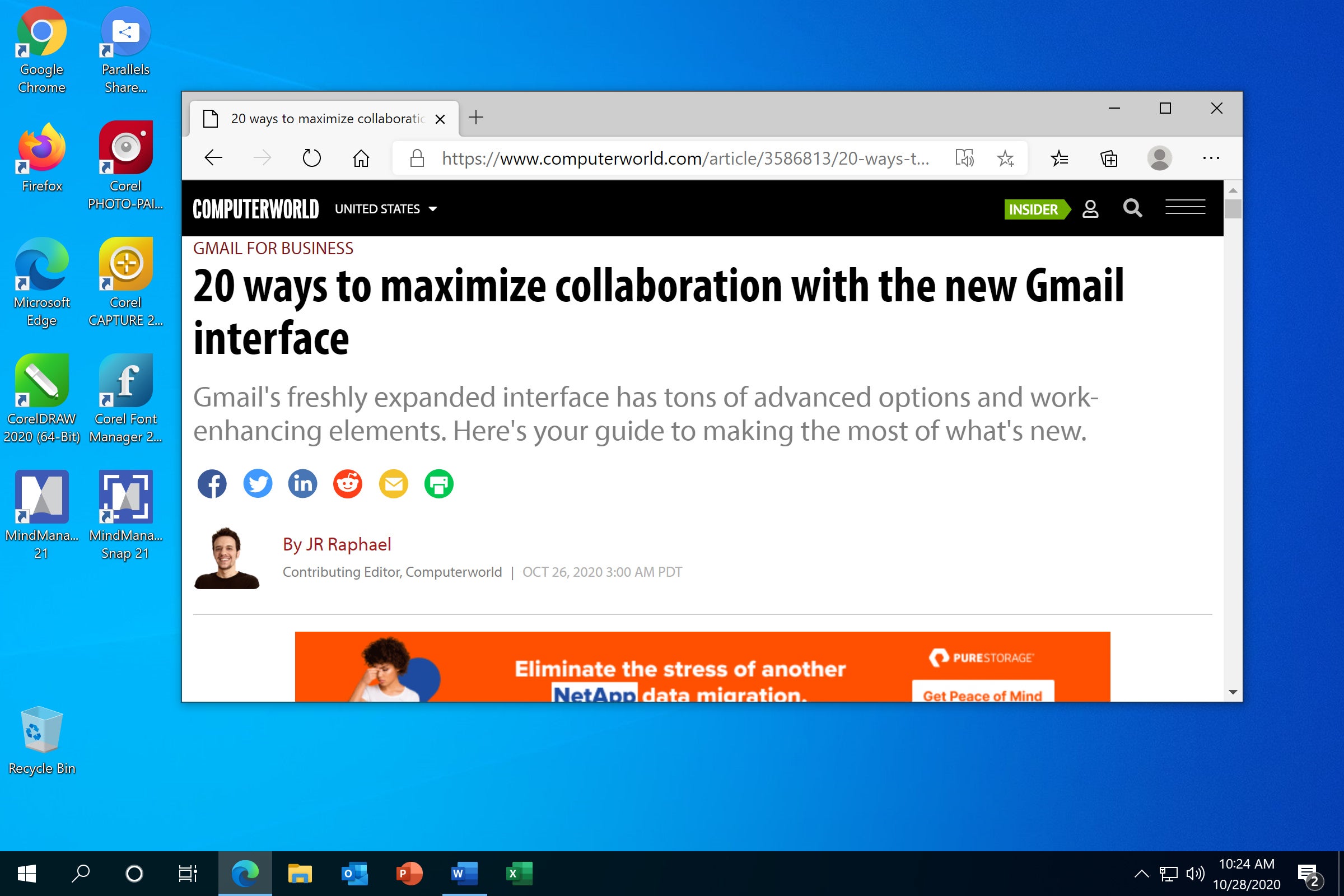1344x896 pixels.
Task: Click the green INSIDER badge
Action: (1037, 209)
